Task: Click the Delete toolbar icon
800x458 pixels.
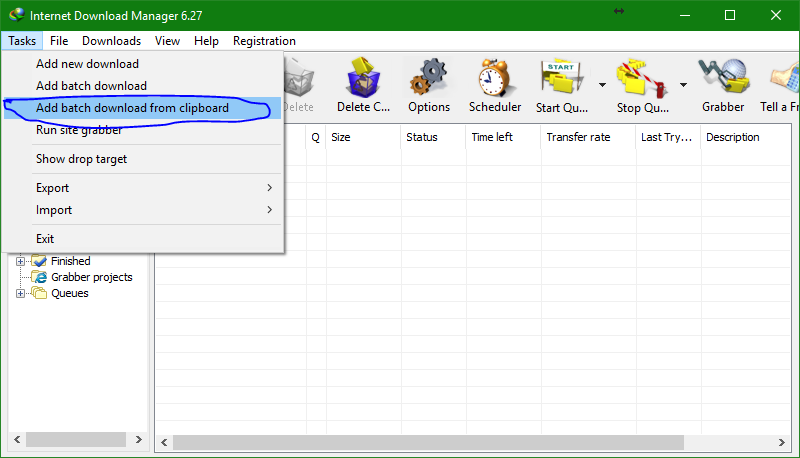Action: (x=298, y=78)
